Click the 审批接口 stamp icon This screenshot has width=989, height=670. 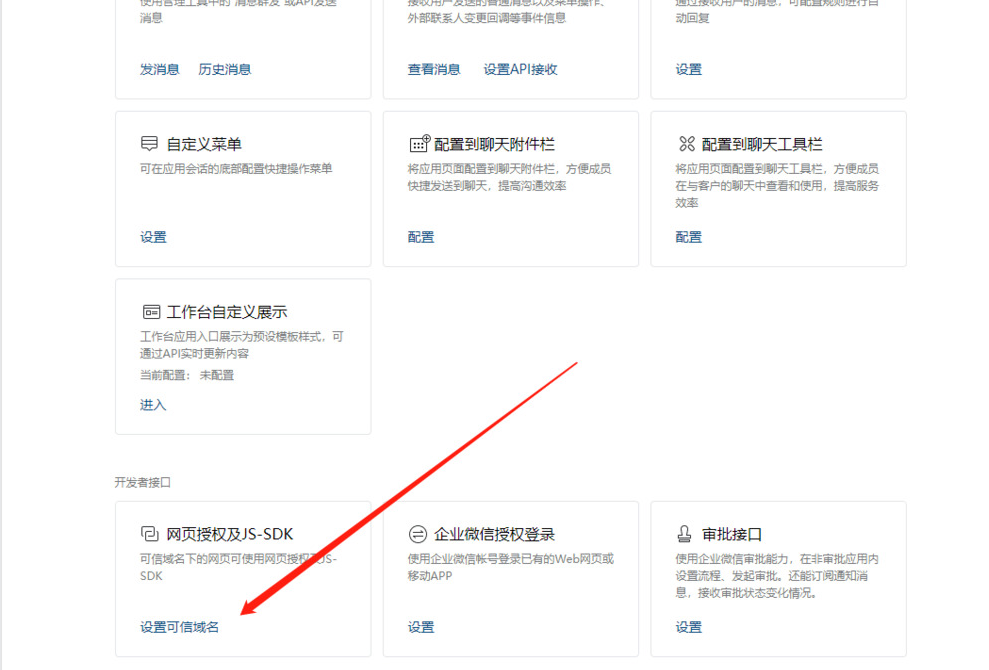(686, 534)
